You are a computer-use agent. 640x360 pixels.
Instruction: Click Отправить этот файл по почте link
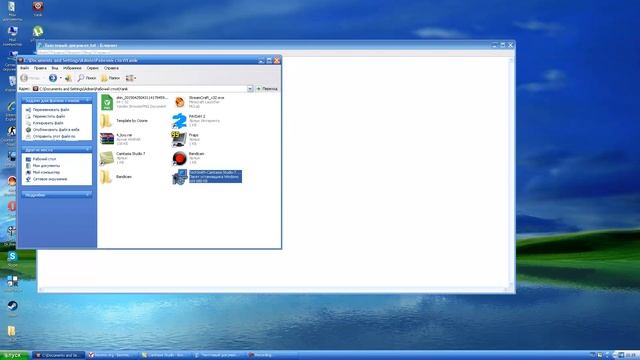click(54, 136)
